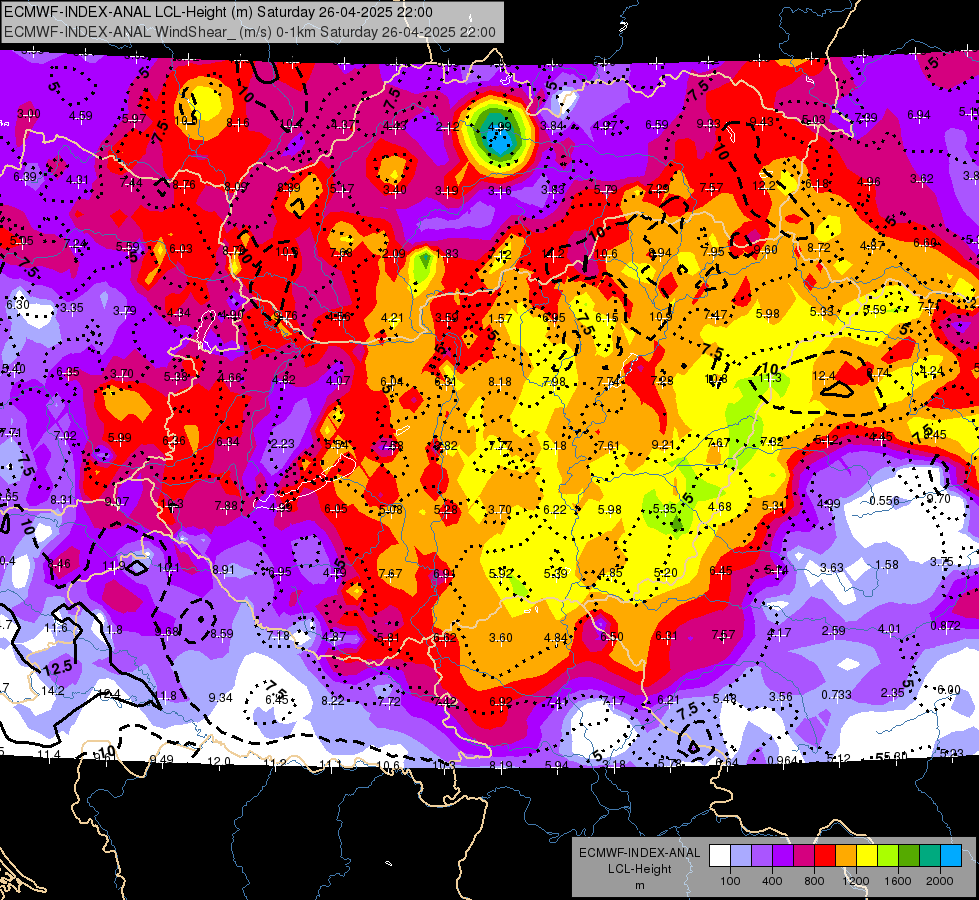Click the wind shear value 8.18
Screen dimensions: 979x900
tap(500, 381)
